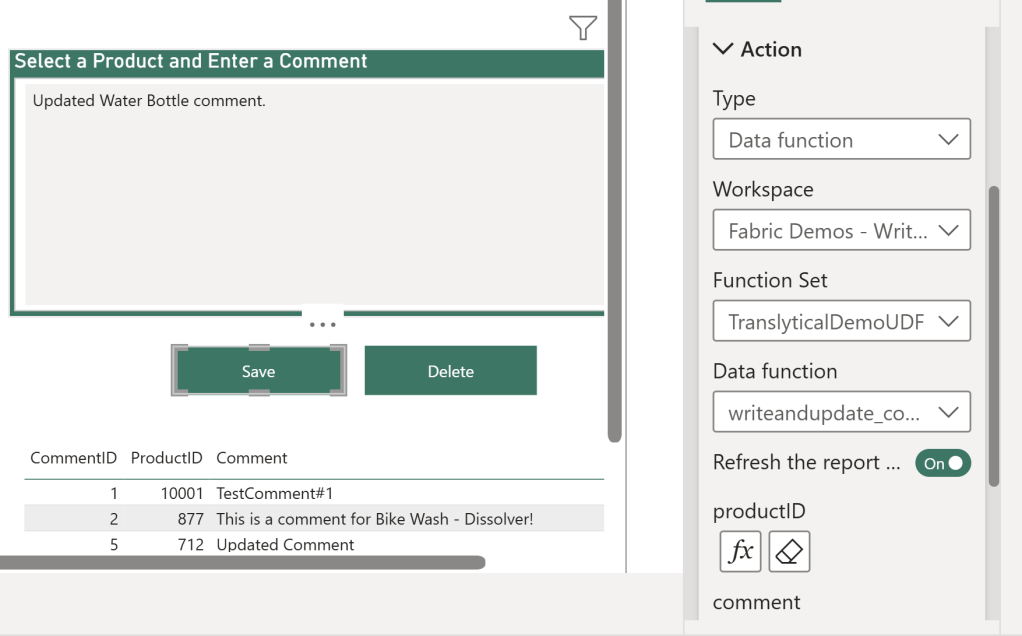Open the three-dot more options menu

323,325
